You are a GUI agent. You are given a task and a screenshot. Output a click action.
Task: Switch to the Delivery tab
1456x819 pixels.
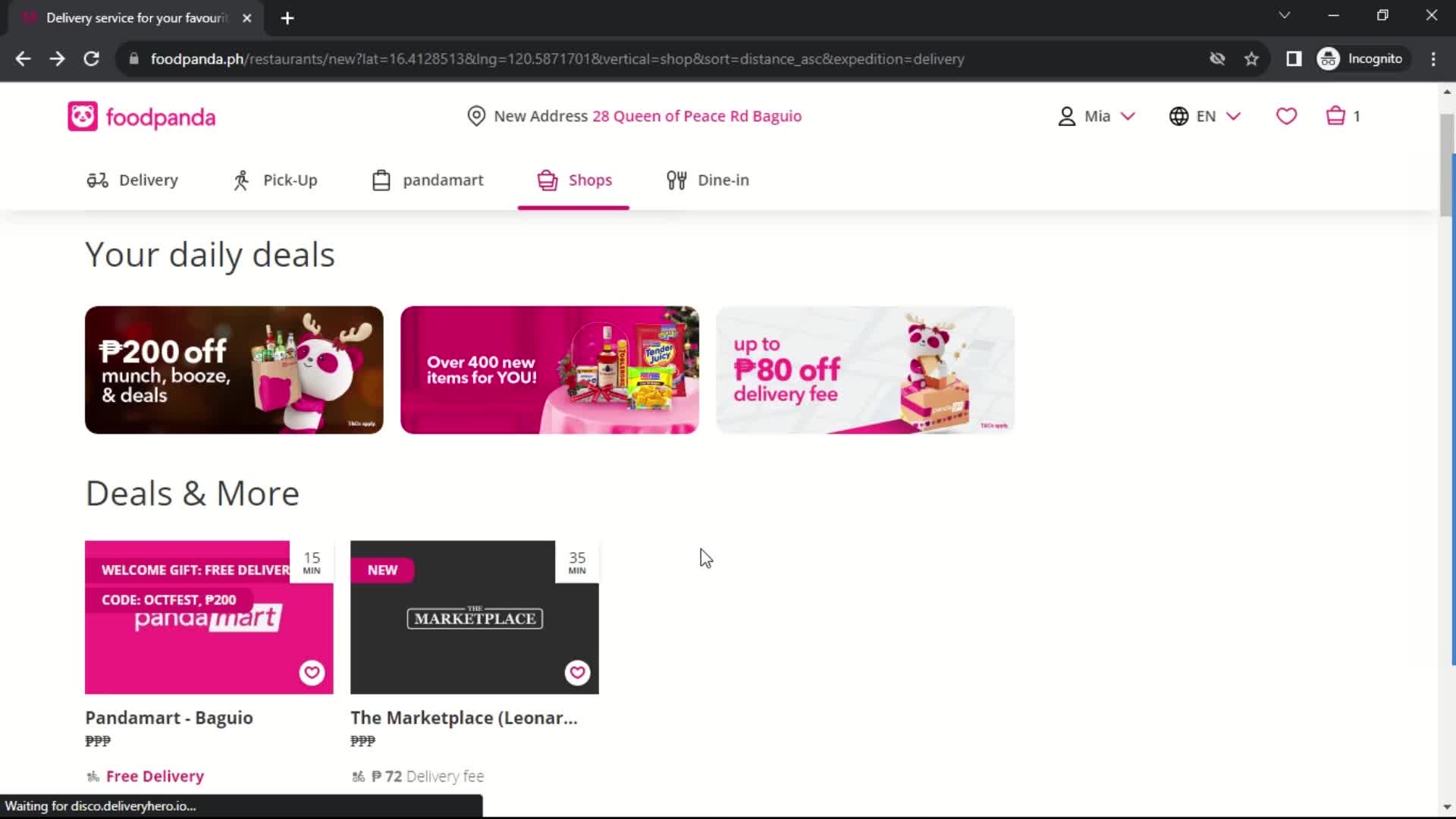132,180
